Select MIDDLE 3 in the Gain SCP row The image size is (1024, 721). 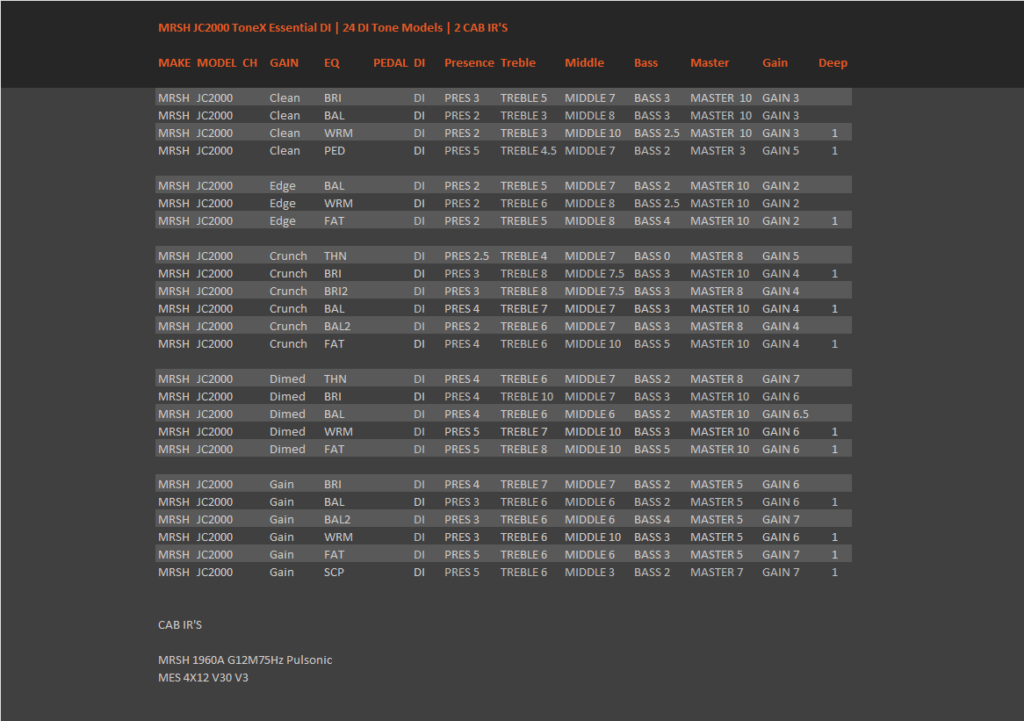tap(590, 573)
